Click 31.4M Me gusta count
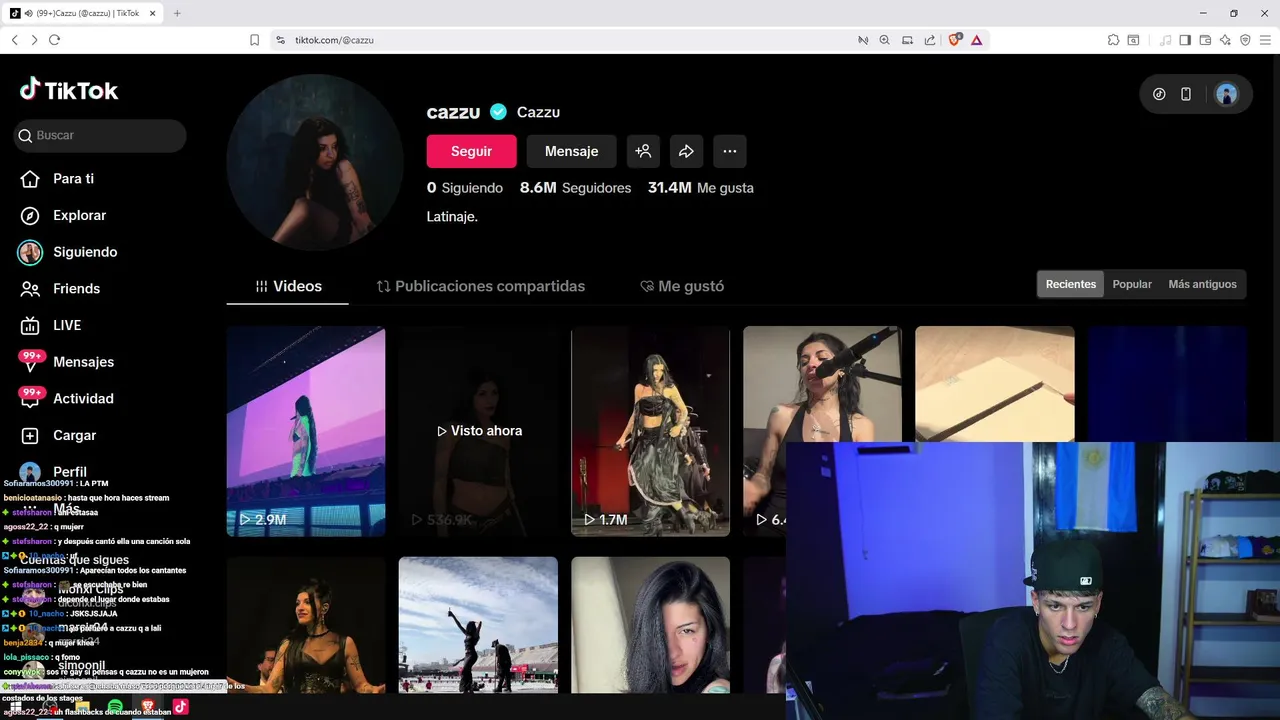This screenshot has height=720, width=1280. [x=701, y=188]
